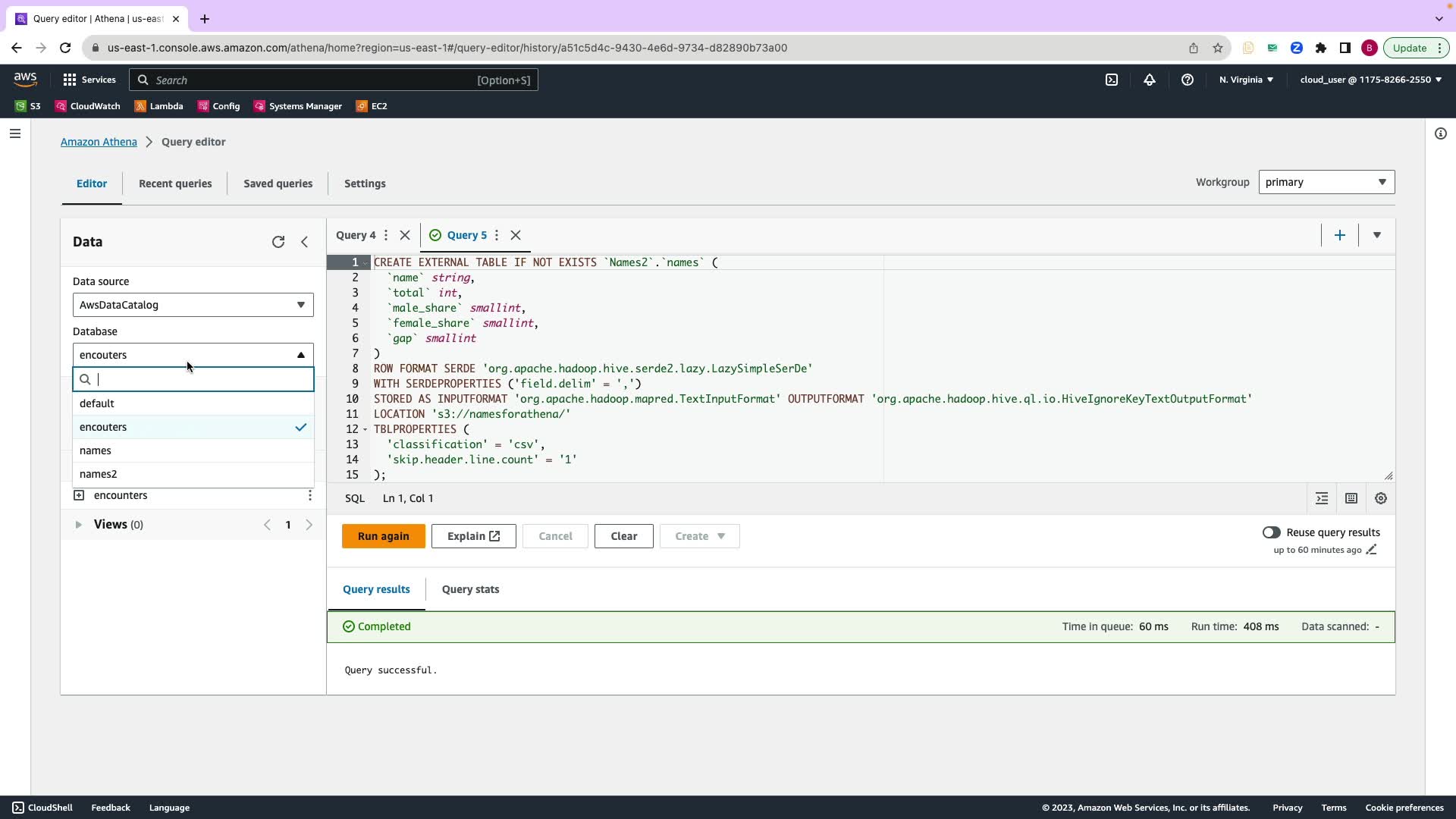Open the Workgroup primary dropdown
This screenshot has height=819, width=1456.
click(x=1326, y=182)
